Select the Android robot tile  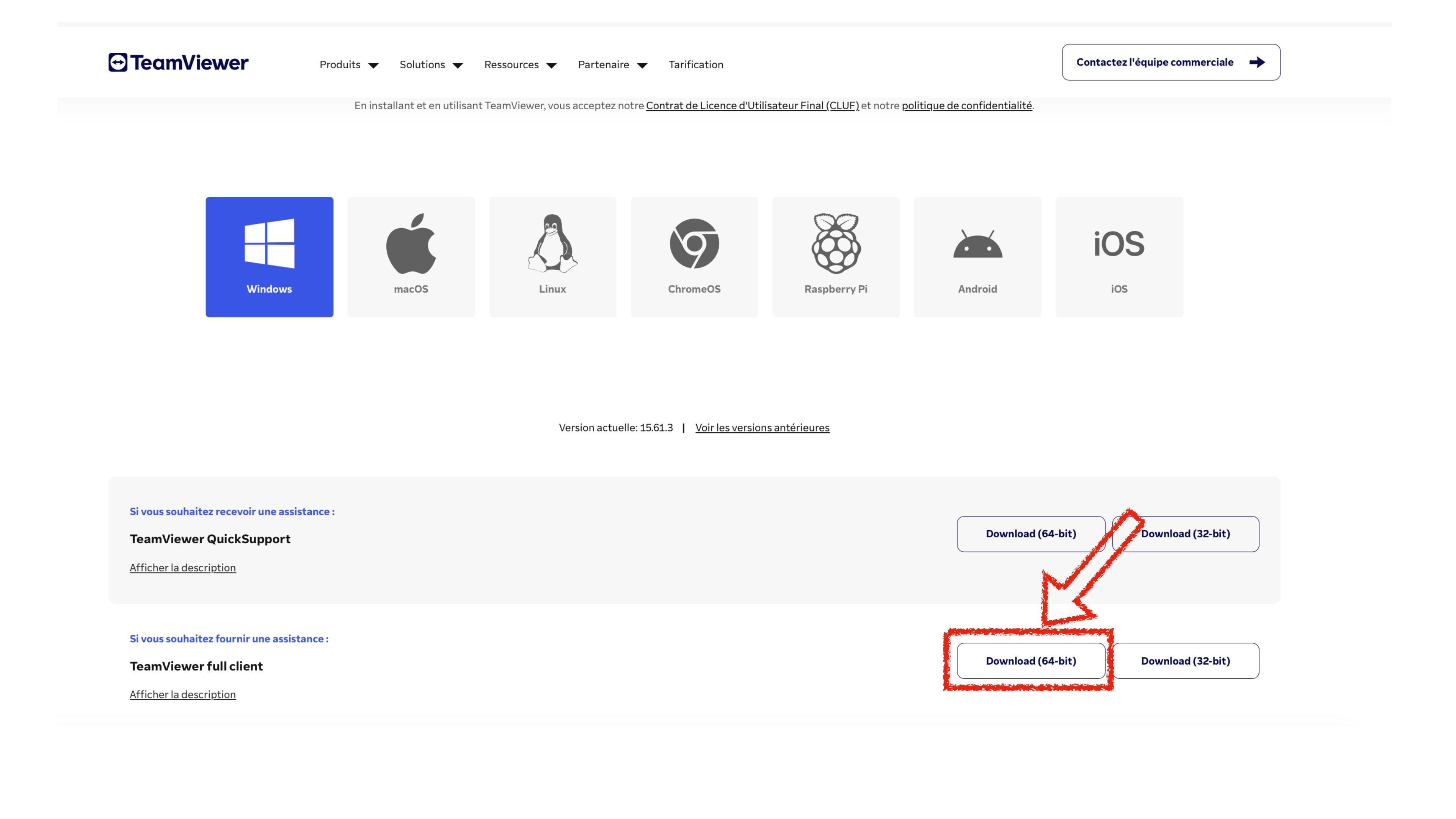click(x=977, y=257)
